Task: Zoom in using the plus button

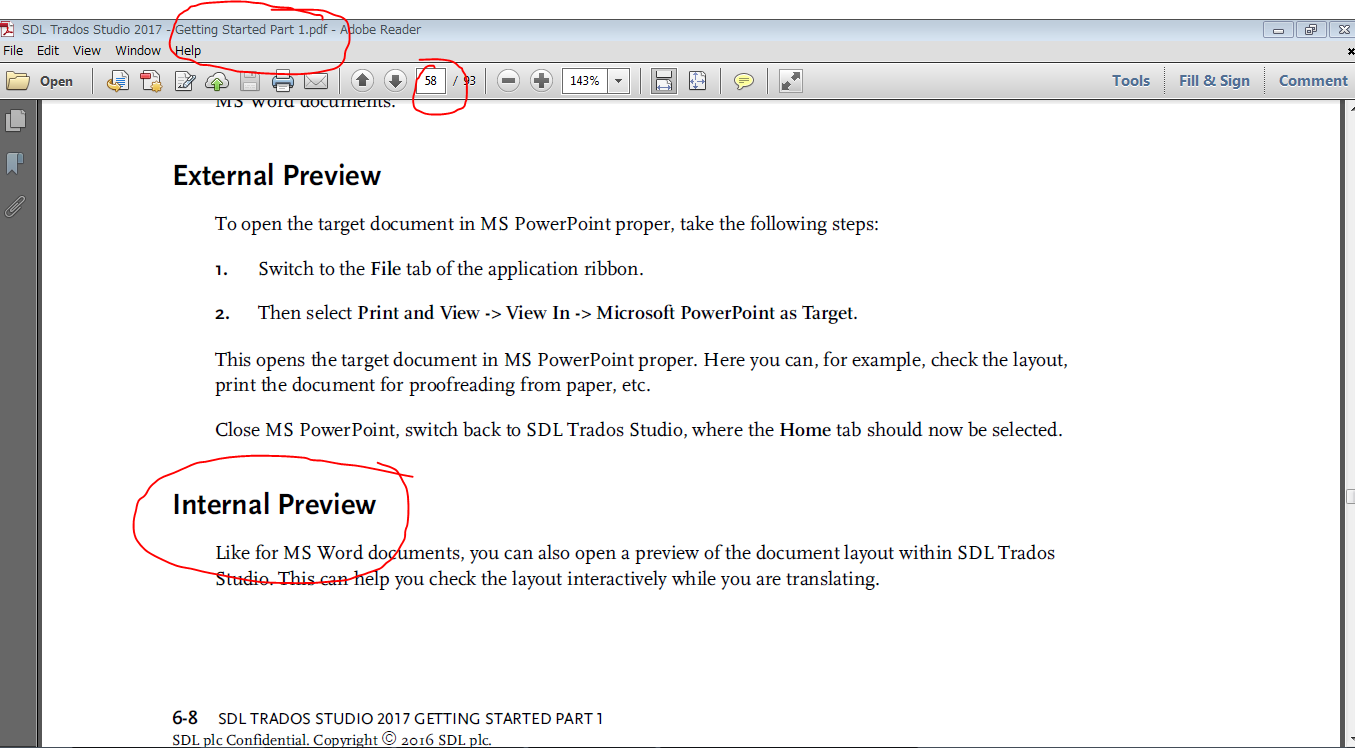Action: (541, 81)
